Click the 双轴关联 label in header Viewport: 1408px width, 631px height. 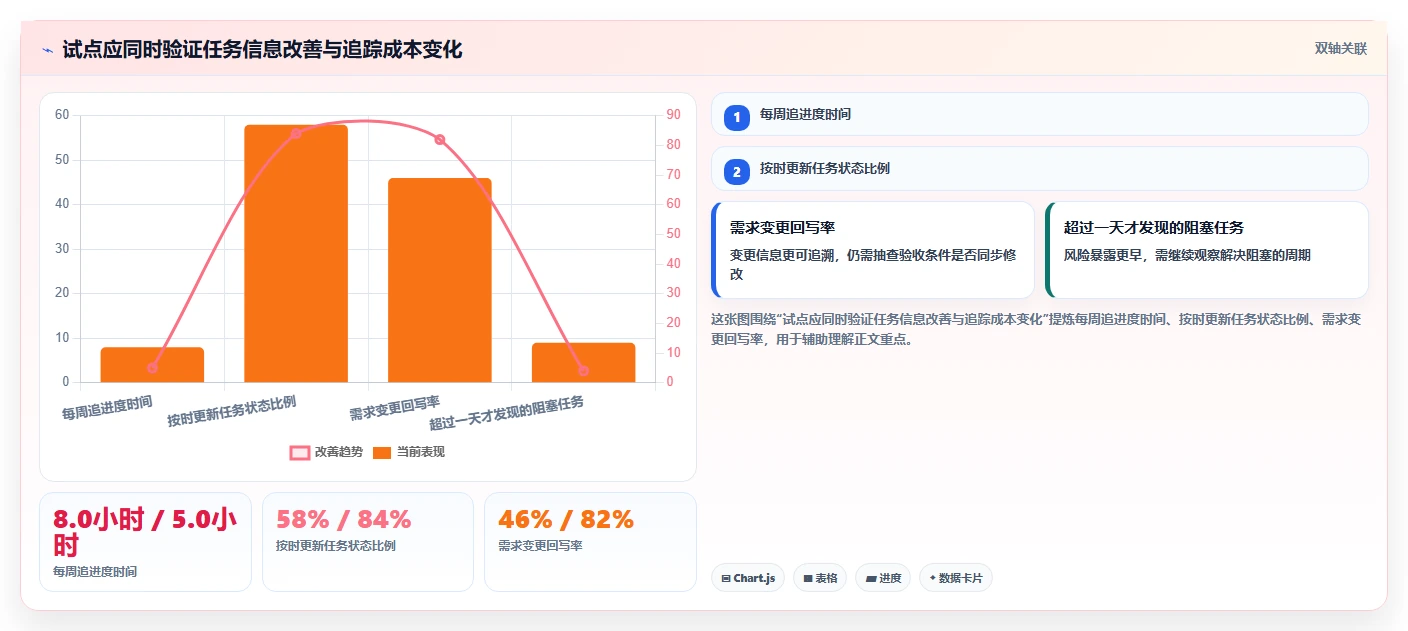click(x=1340, y=49)
